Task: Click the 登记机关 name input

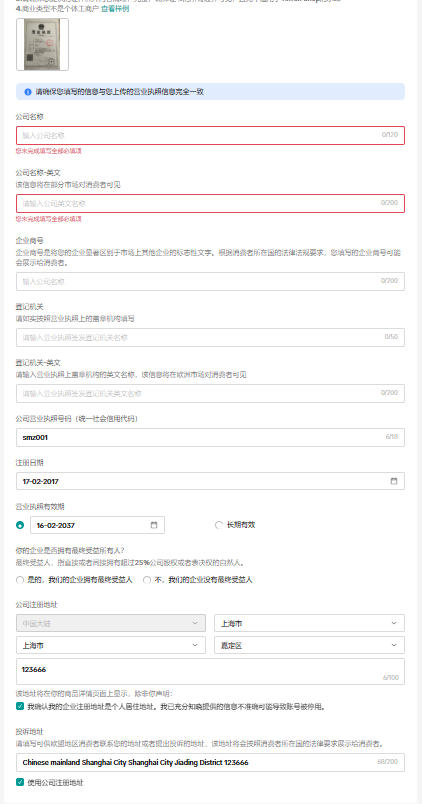Action: [210, 337]
